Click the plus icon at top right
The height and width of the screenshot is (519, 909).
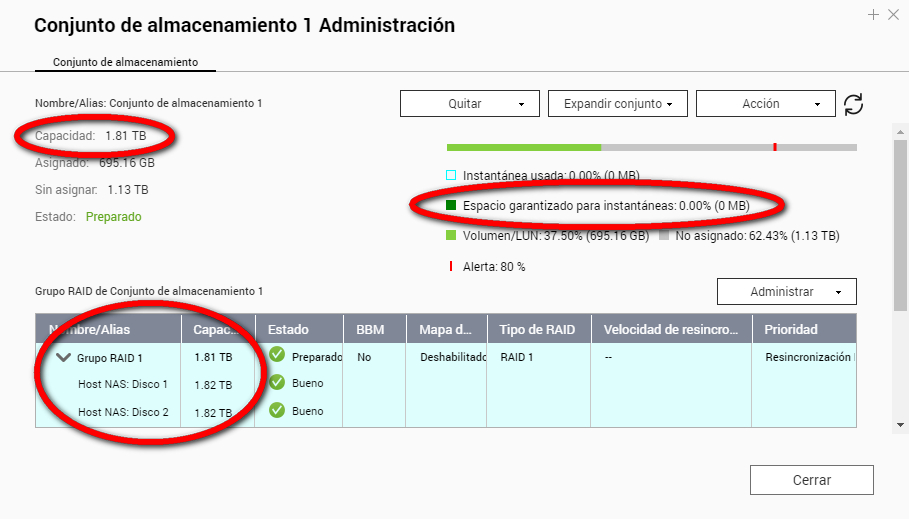point(873,15)
